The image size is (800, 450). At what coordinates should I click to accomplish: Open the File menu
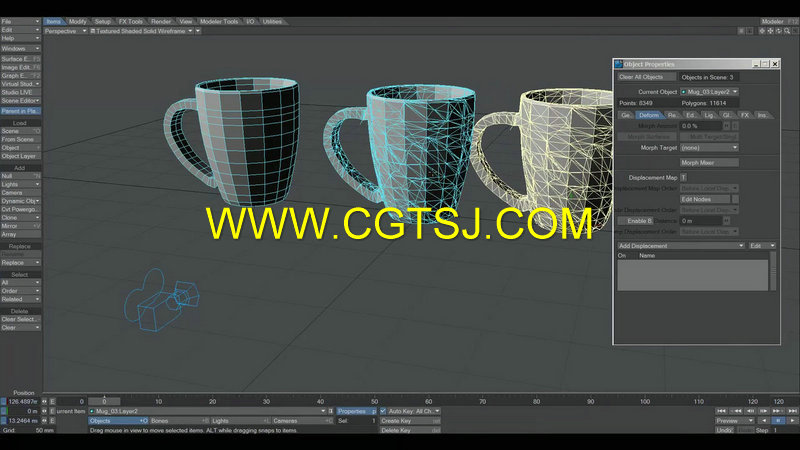(20, 21)
